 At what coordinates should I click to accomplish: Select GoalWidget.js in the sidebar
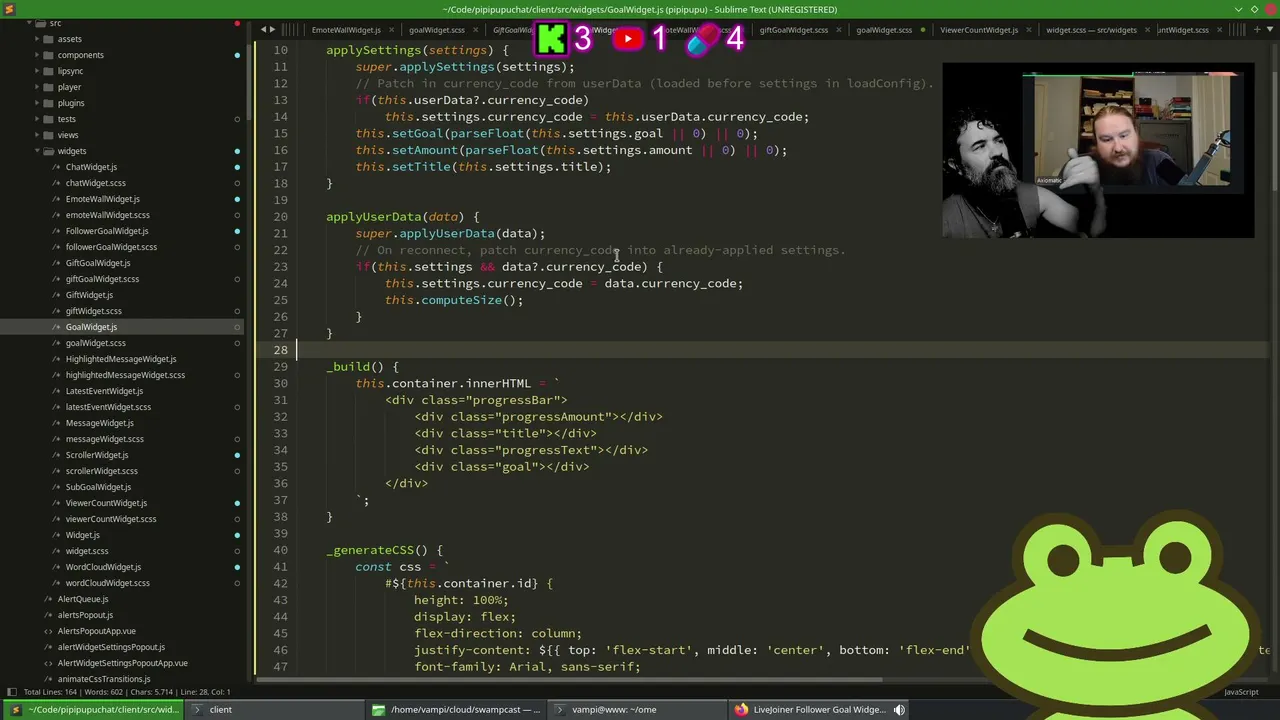91,327
